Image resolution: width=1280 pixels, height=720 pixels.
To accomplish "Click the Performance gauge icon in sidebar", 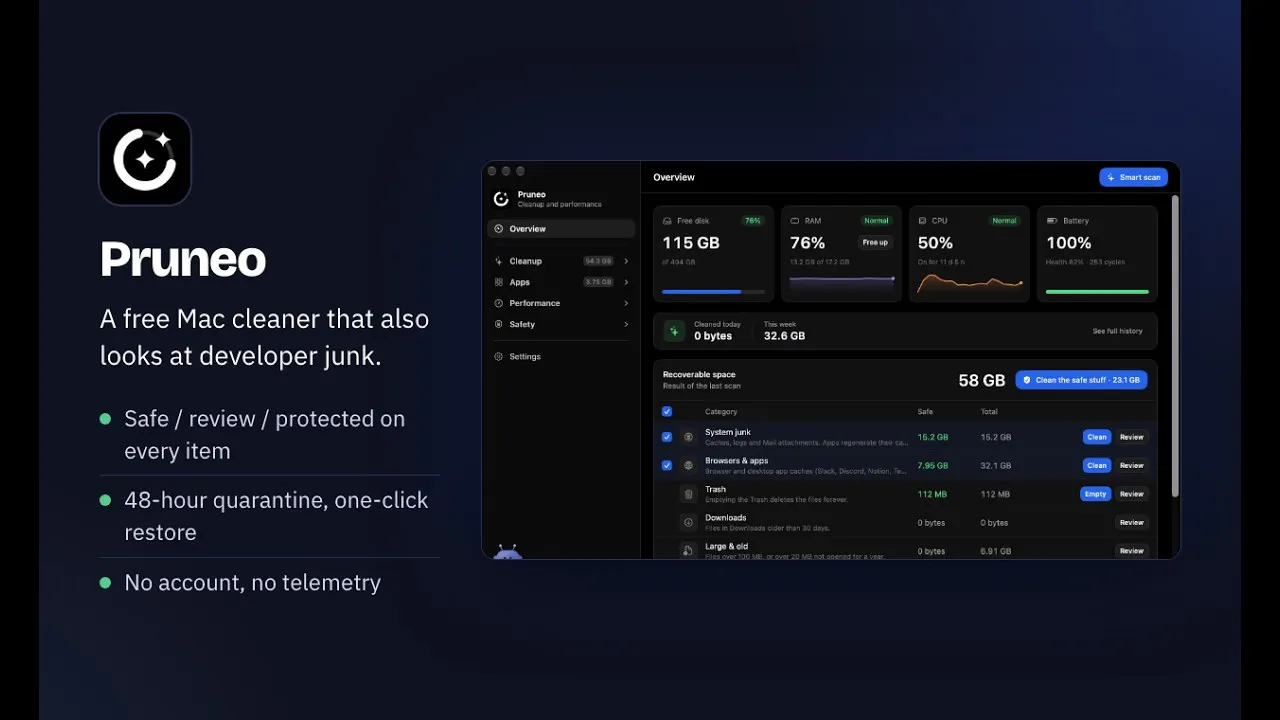I will tap(499, 303).
